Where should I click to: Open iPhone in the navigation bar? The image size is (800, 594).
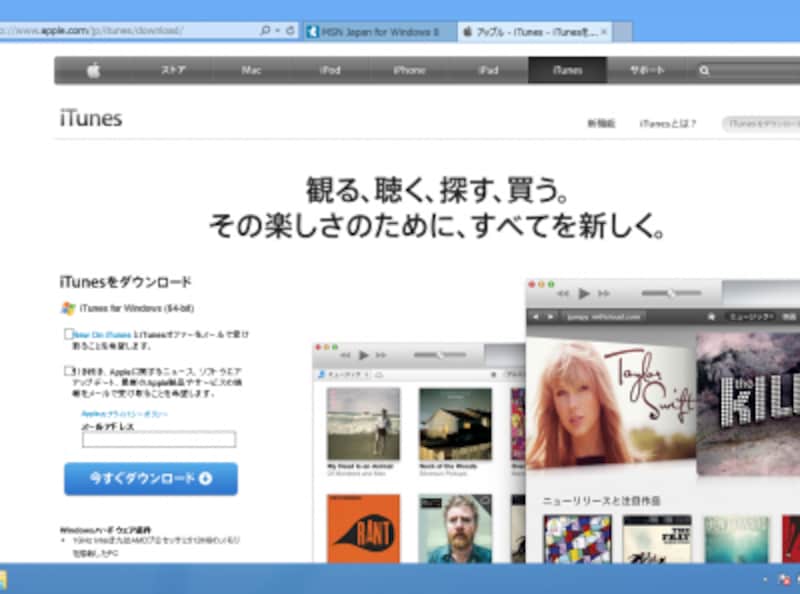pos(409,70)
